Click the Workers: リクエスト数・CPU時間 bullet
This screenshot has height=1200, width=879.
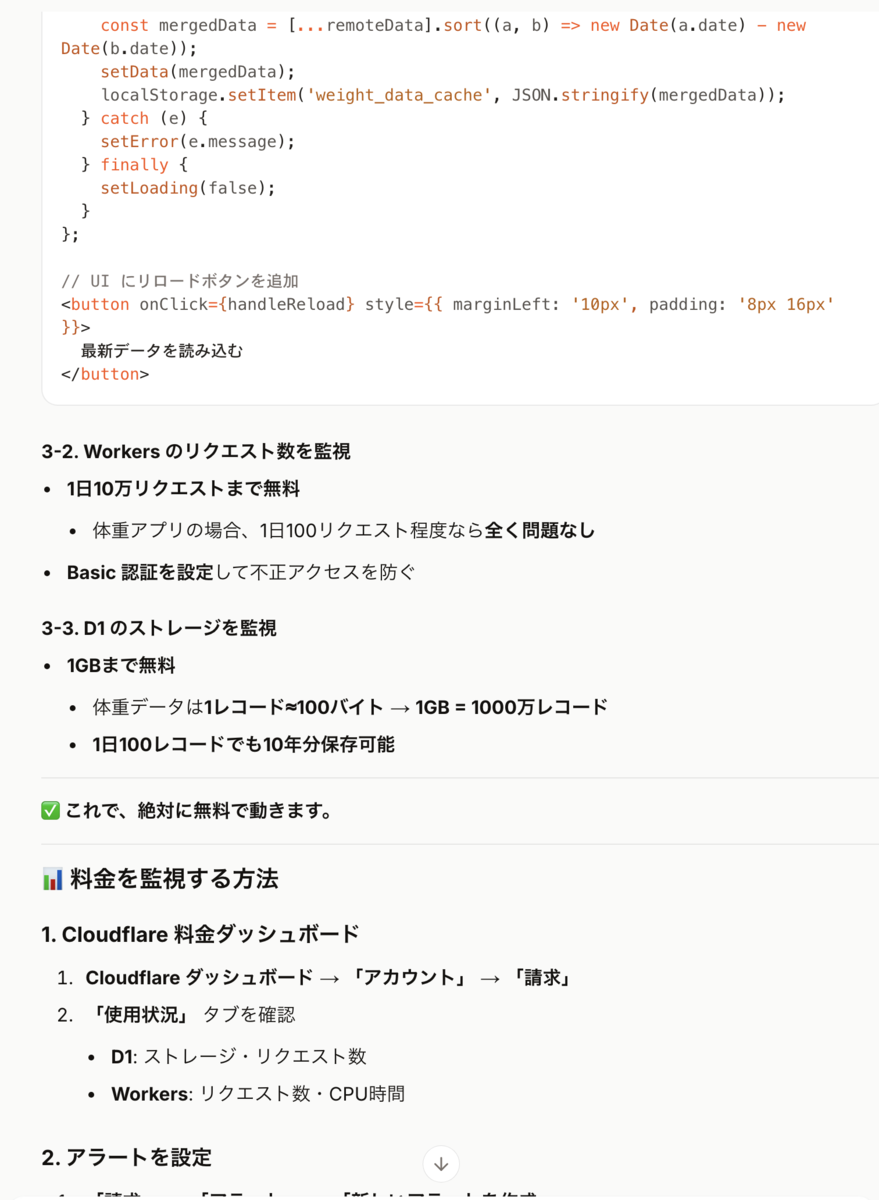pyautogui.click(x=258, y=1094)
